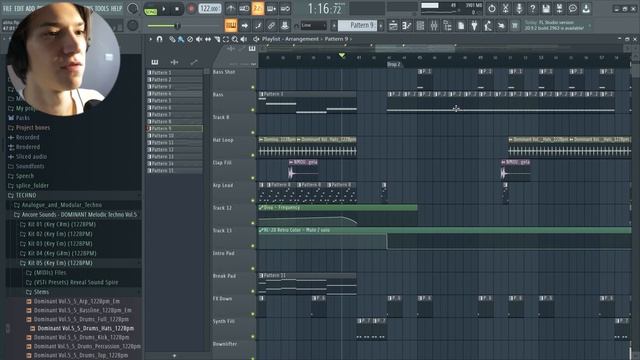Click the main pitch knob under the volume knob
The width and height of the screenshot is (640, 360).
tap(133, 25)
